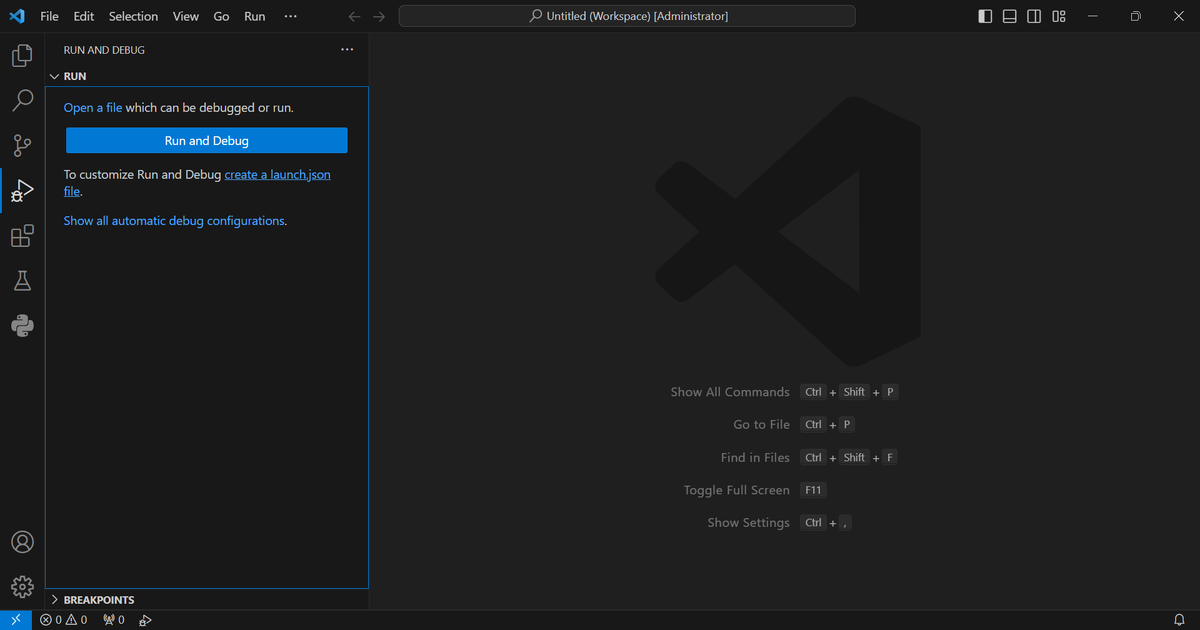Open the Explorer view in activity bar
1200x630 pixels.
22,56
